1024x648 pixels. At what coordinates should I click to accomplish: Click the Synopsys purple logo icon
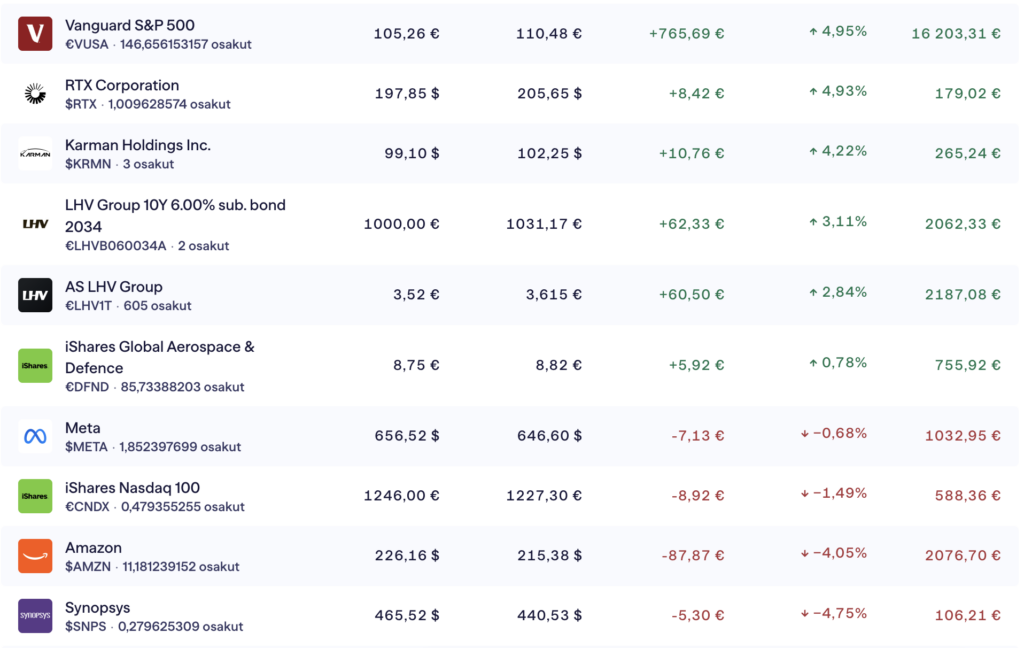click(35, 616)
